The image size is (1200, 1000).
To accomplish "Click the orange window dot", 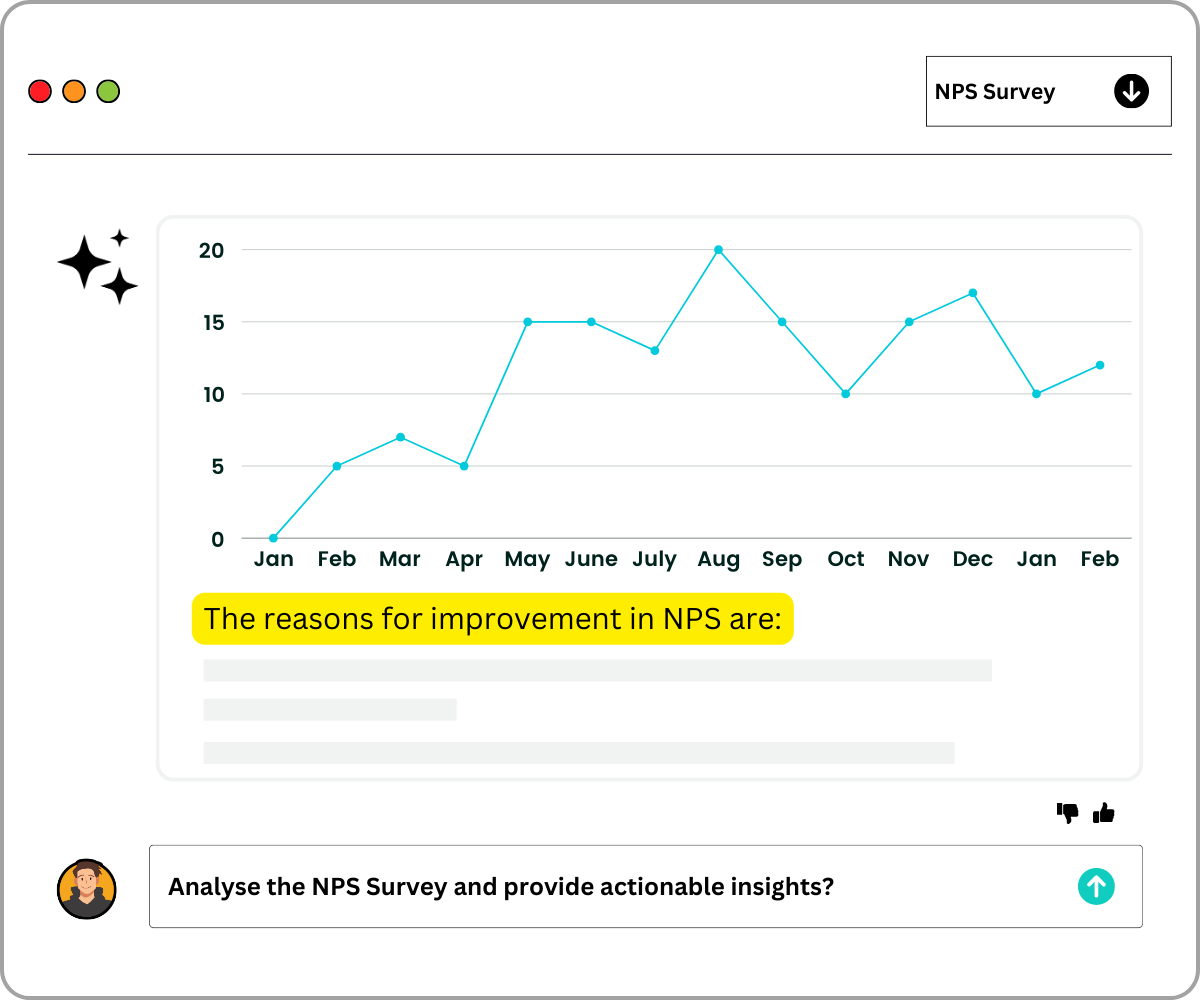I will click(74, 92).
